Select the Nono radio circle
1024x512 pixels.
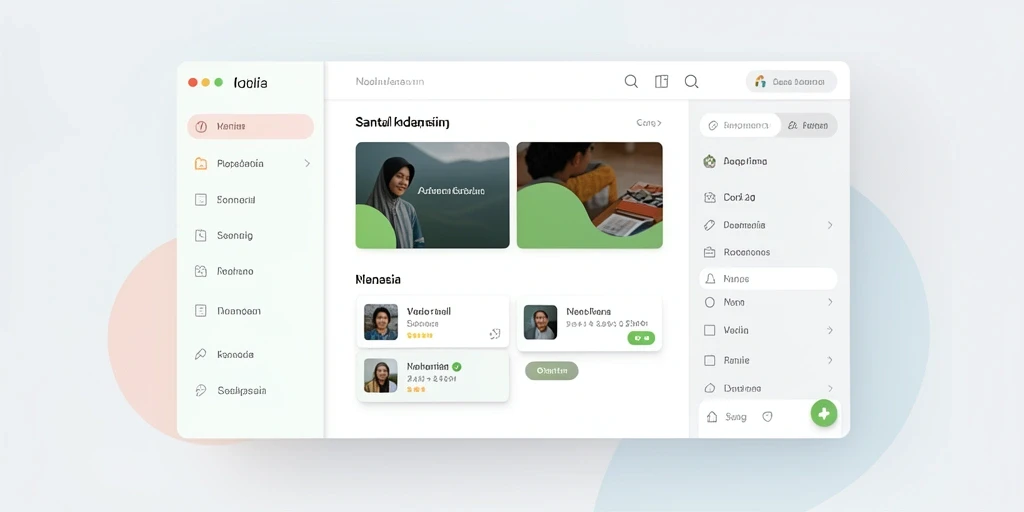coord(710,302)
